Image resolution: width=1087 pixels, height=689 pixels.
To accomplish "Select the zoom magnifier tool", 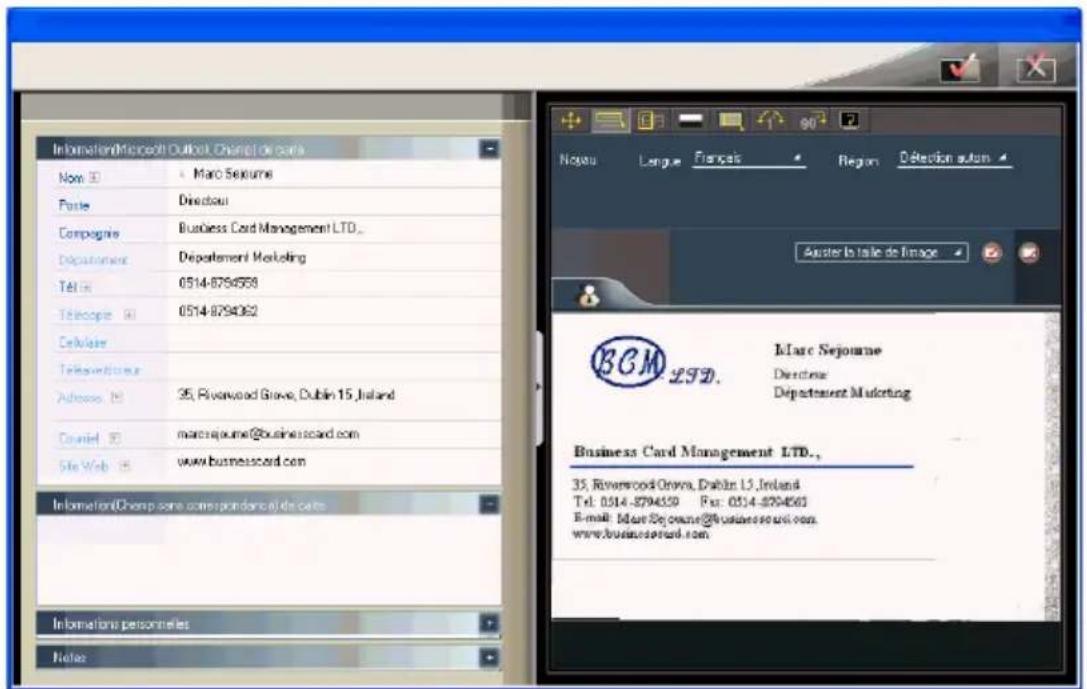I will pos(731,121).
